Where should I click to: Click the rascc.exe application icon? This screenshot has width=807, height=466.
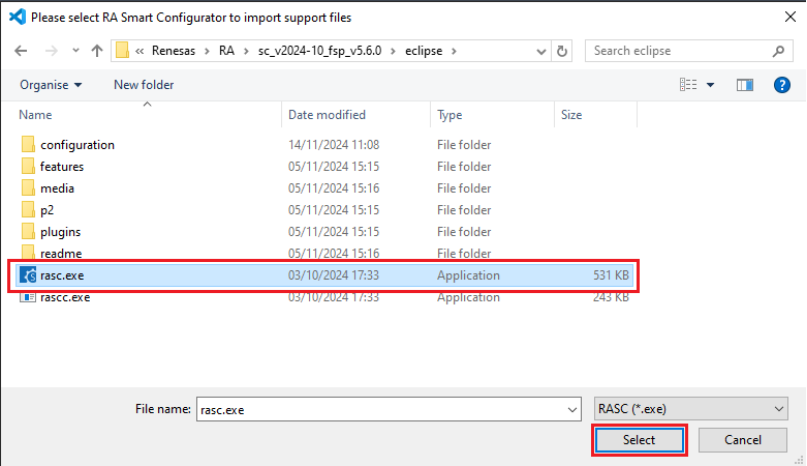click(x=28, y=297)
